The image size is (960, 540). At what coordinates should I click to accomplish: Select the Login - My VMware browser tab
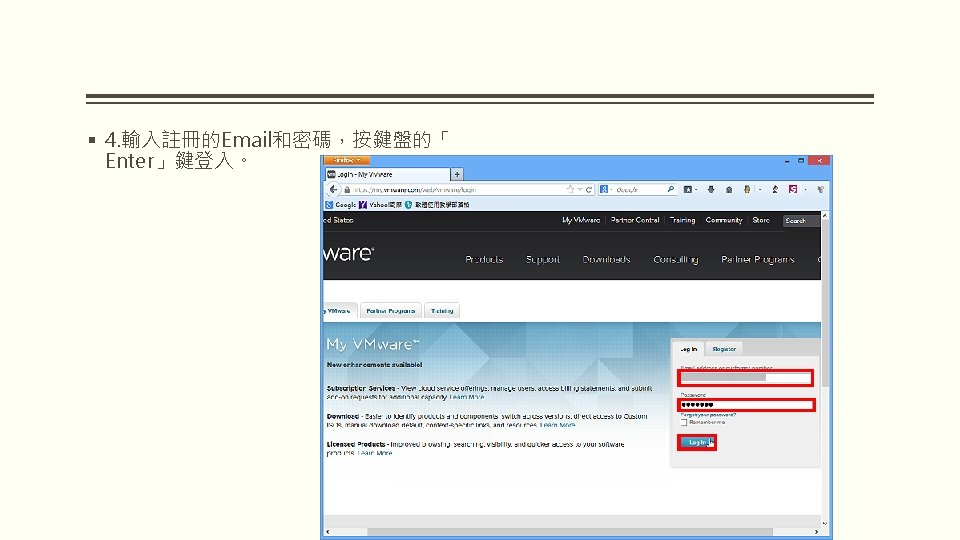tap(388, 174)
